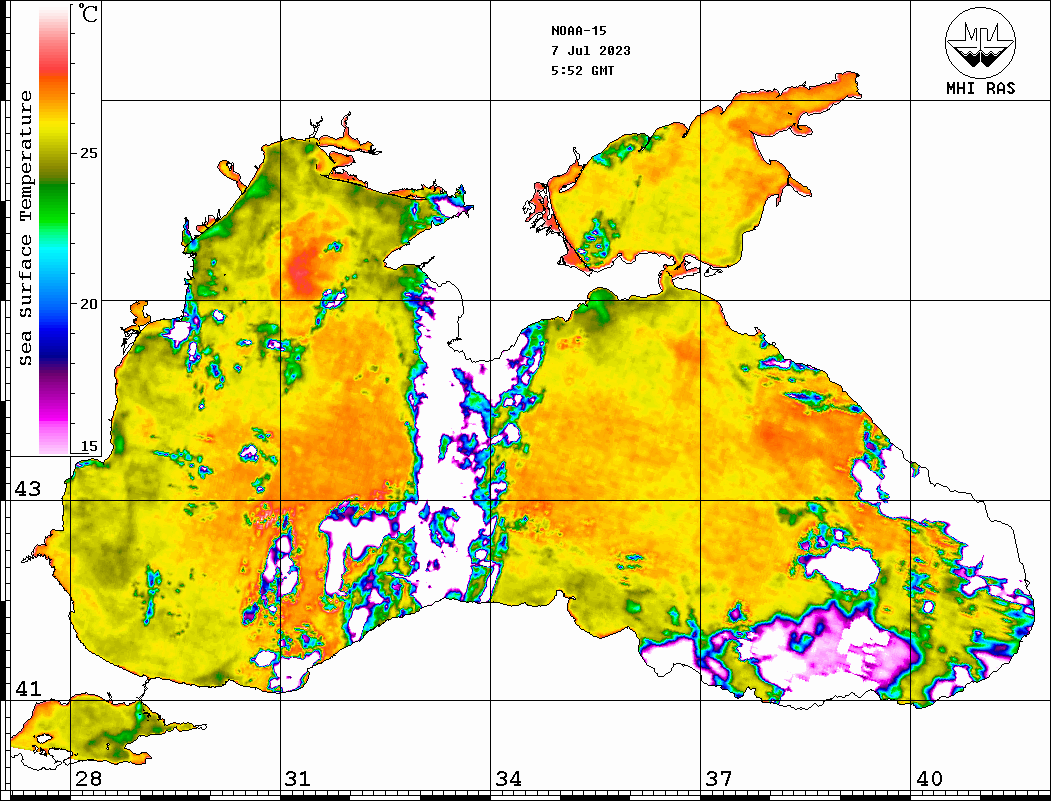The width and height of the screenshot is (1051, 801).
Task: Click the 'NOAA-15' satellite label
Action: (x=578, y=31)
